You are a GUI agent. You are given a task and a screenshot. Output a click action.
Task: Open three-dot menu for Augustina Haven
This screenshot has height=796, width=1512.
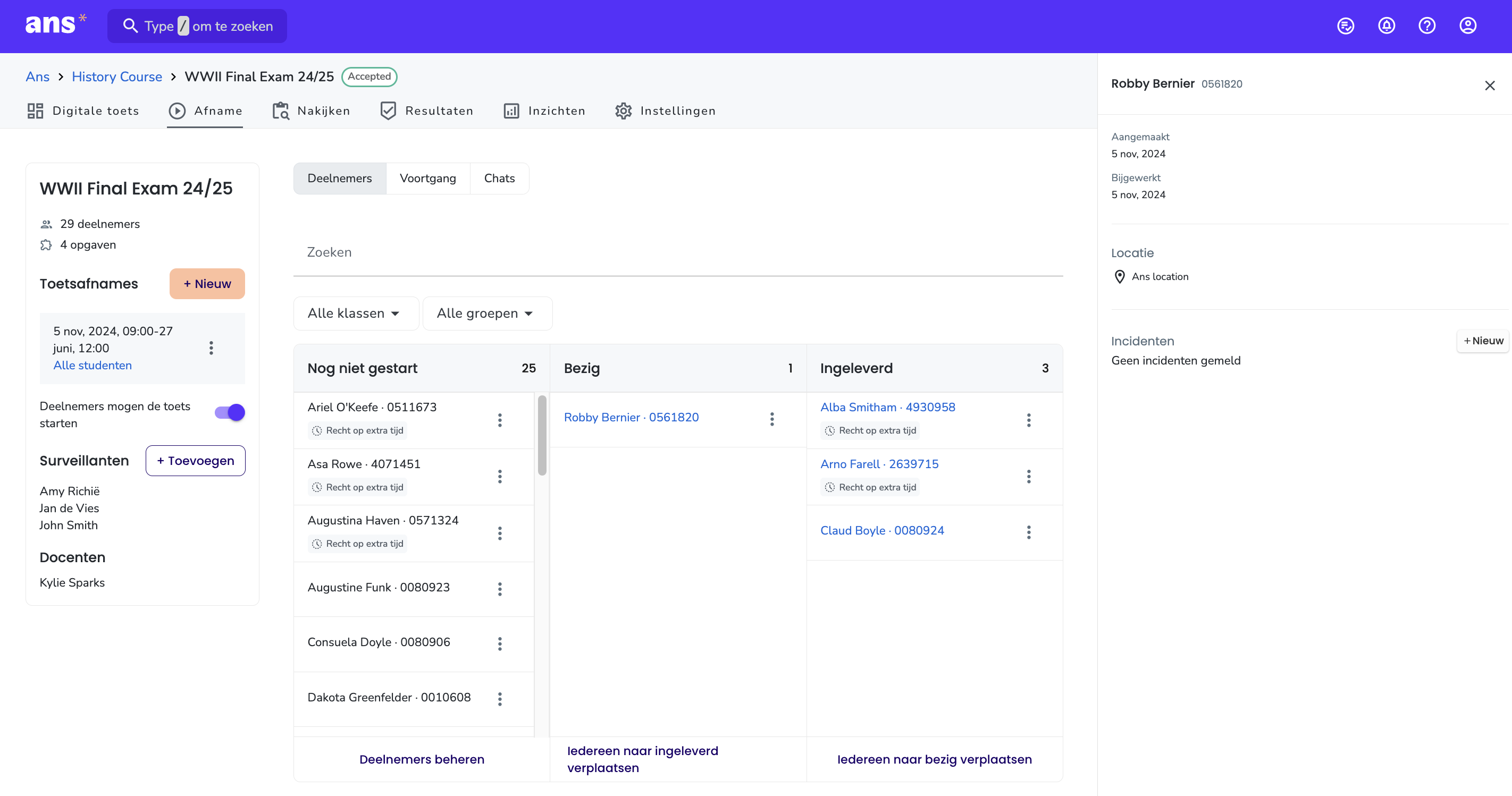click(500, 533)
